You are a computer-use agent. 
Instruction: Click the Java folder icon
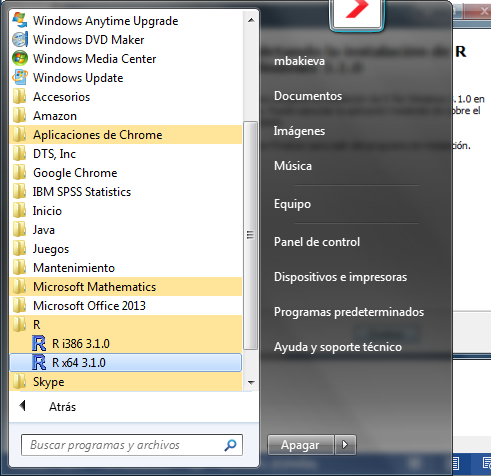click(x=20, y=229)
